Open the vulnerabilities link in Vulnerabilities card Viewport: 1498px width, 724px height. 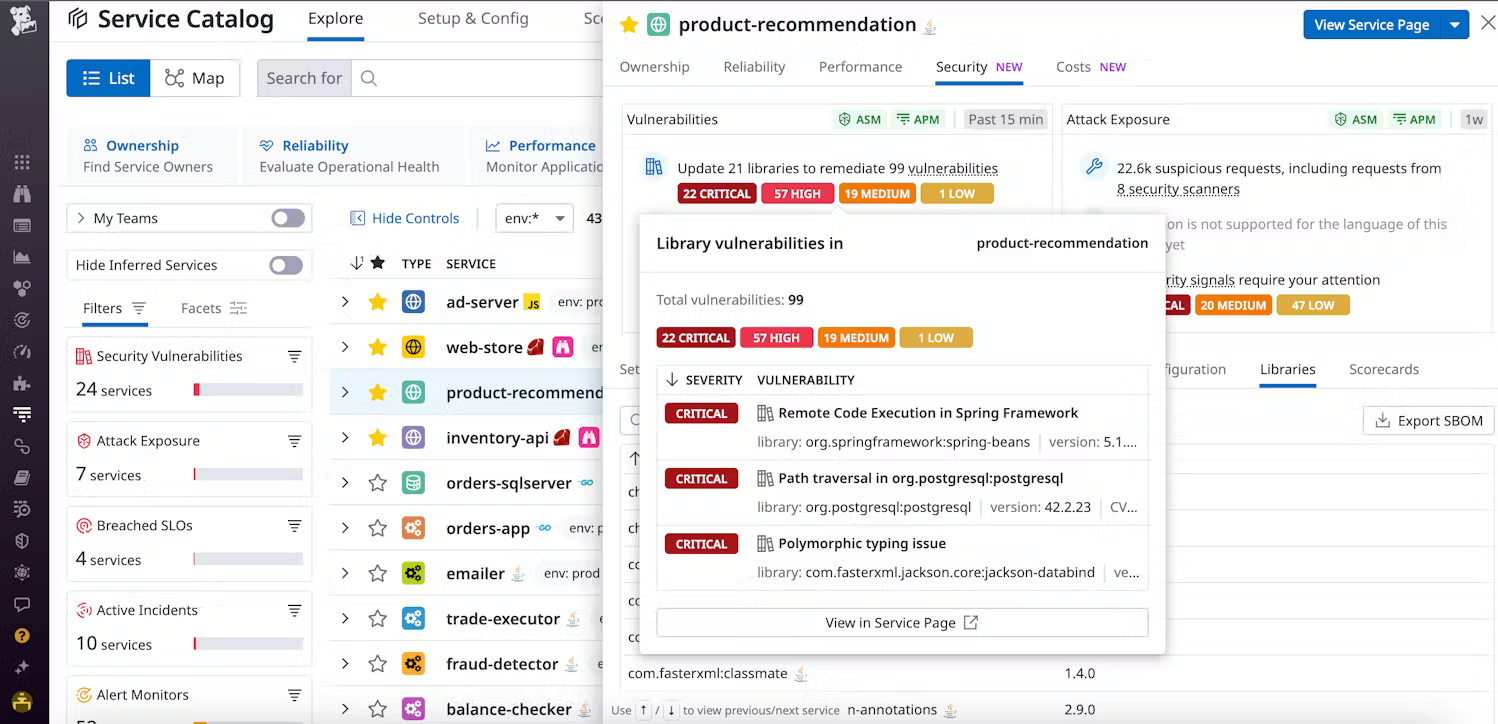coord(953,168)
